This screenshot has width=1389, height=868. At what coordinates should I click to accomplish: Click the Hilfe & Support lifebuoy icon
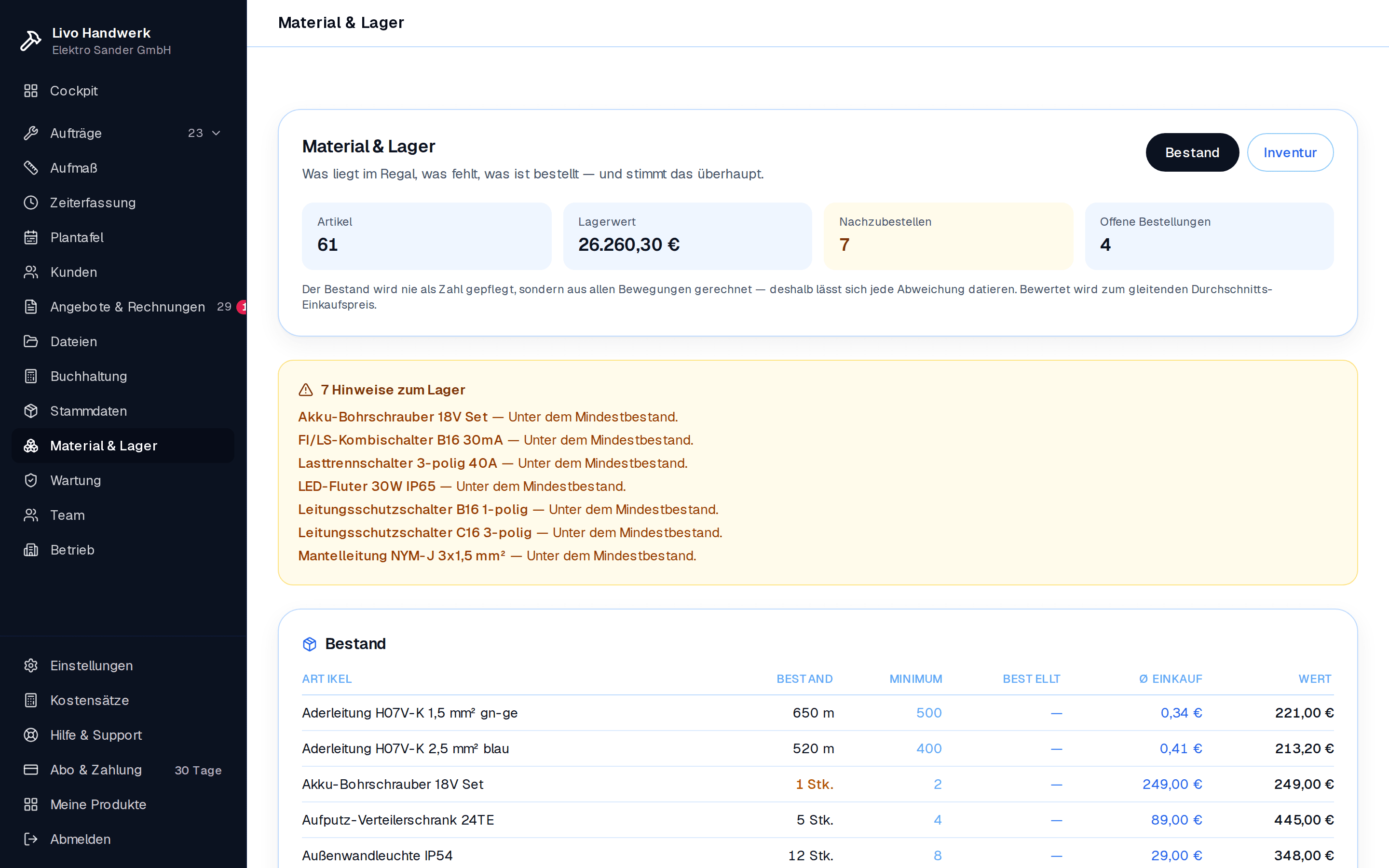(x=31, y=735)
